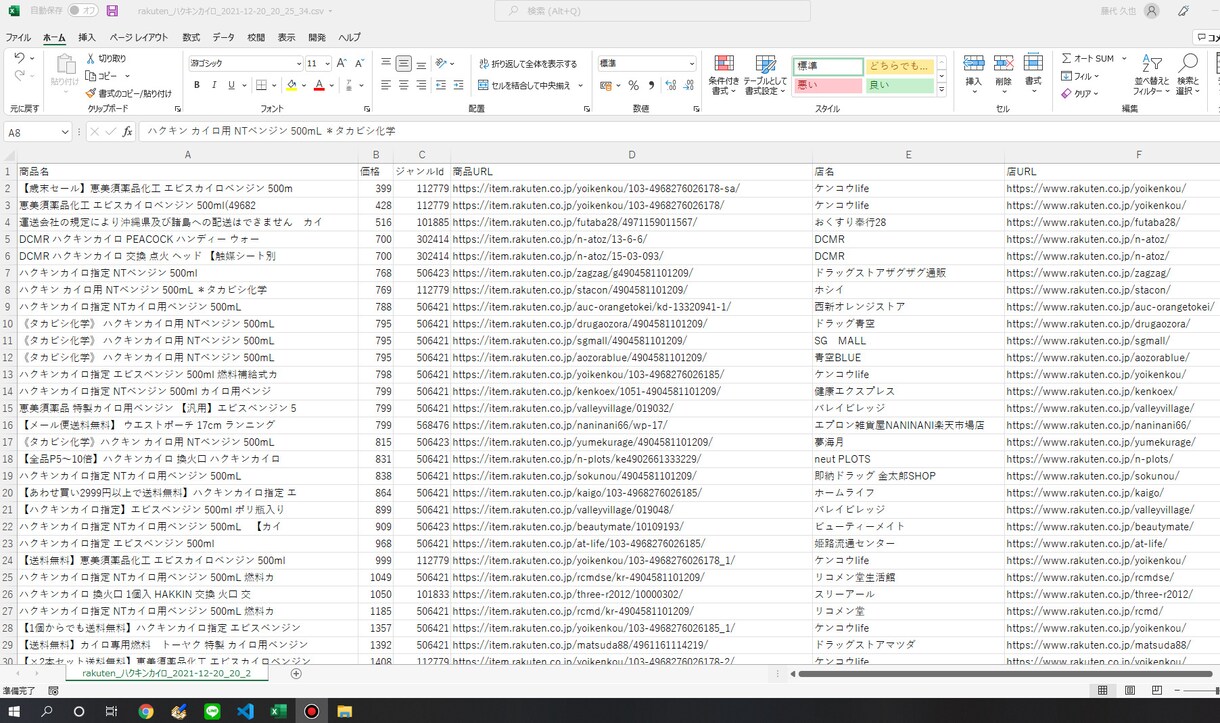
Task: Click the formula bar text
Action: [271, 132]
